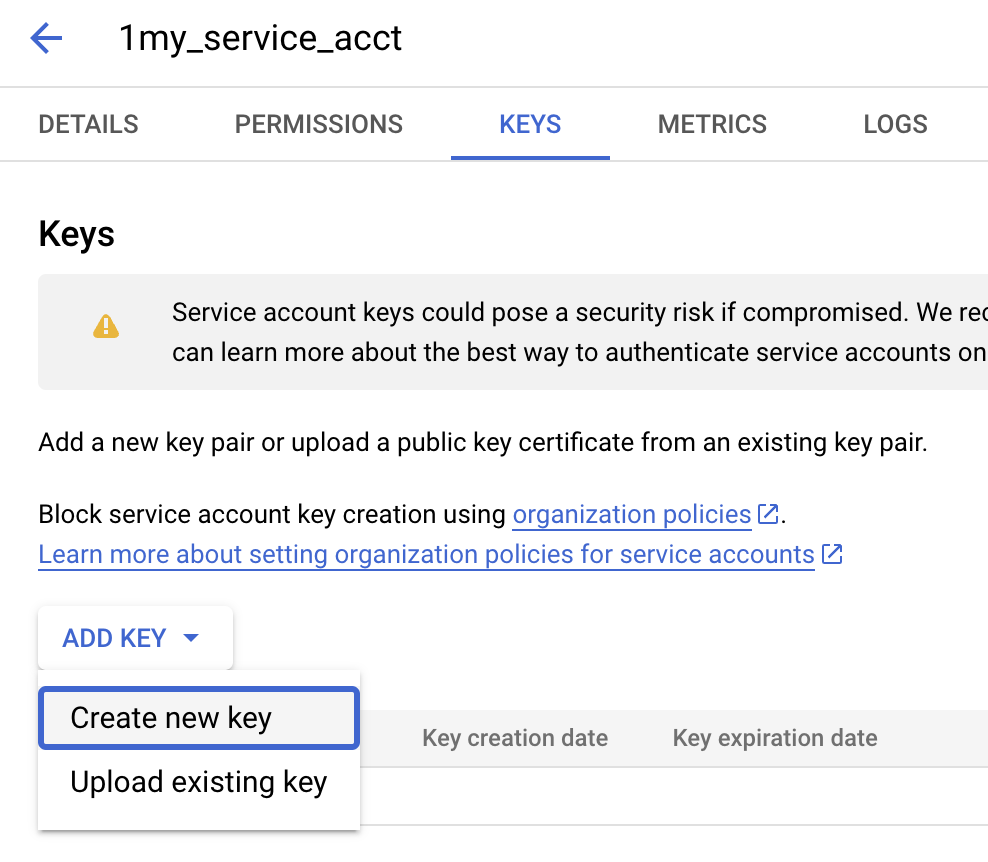Click the Key expiration date column header

tap(775, 738)
